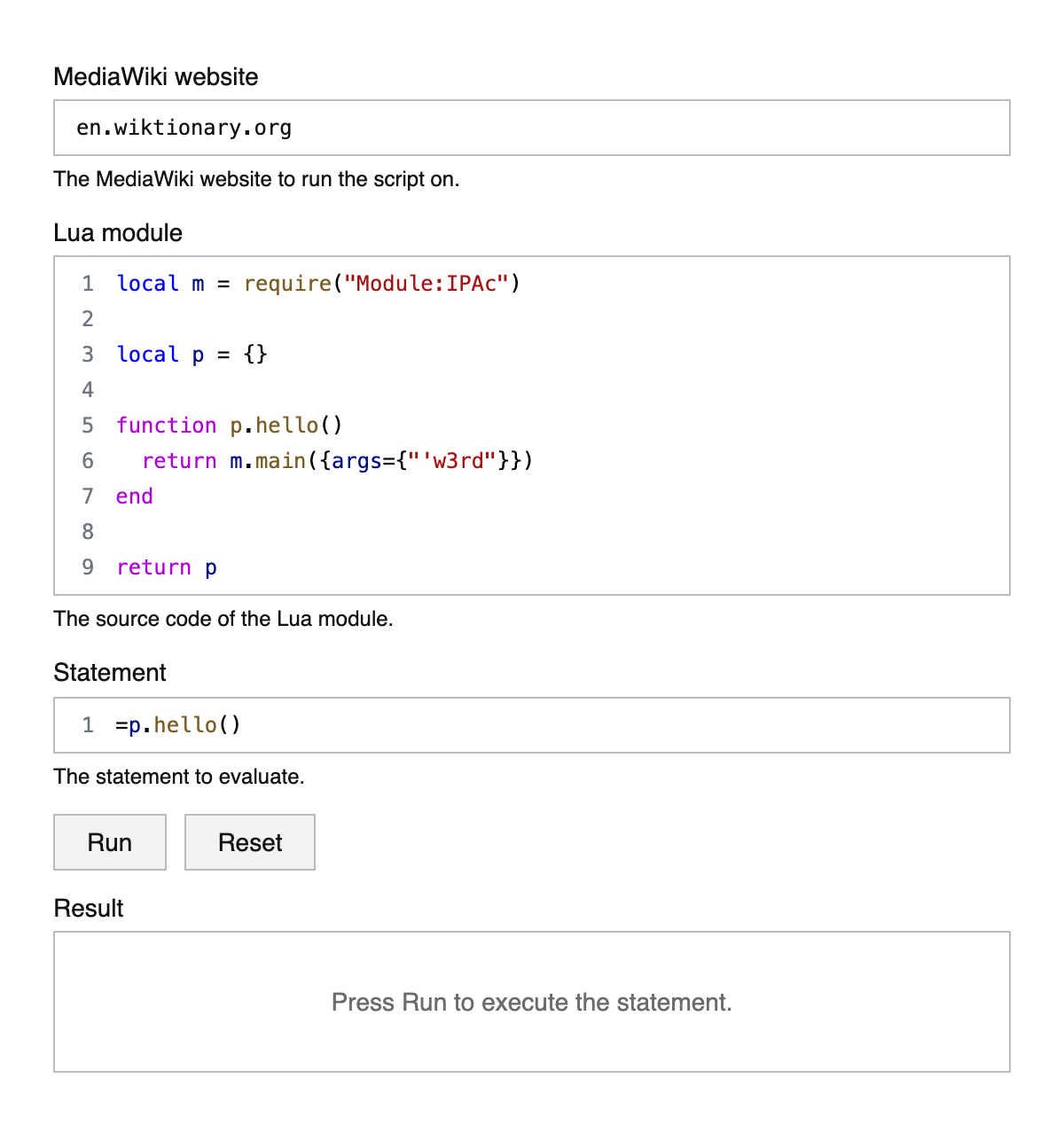Image resolution: width=1064 pixels, height=1133 pixels.
Task: Select the en.wiktionary.org text
Action: click(x=184, y=128)
